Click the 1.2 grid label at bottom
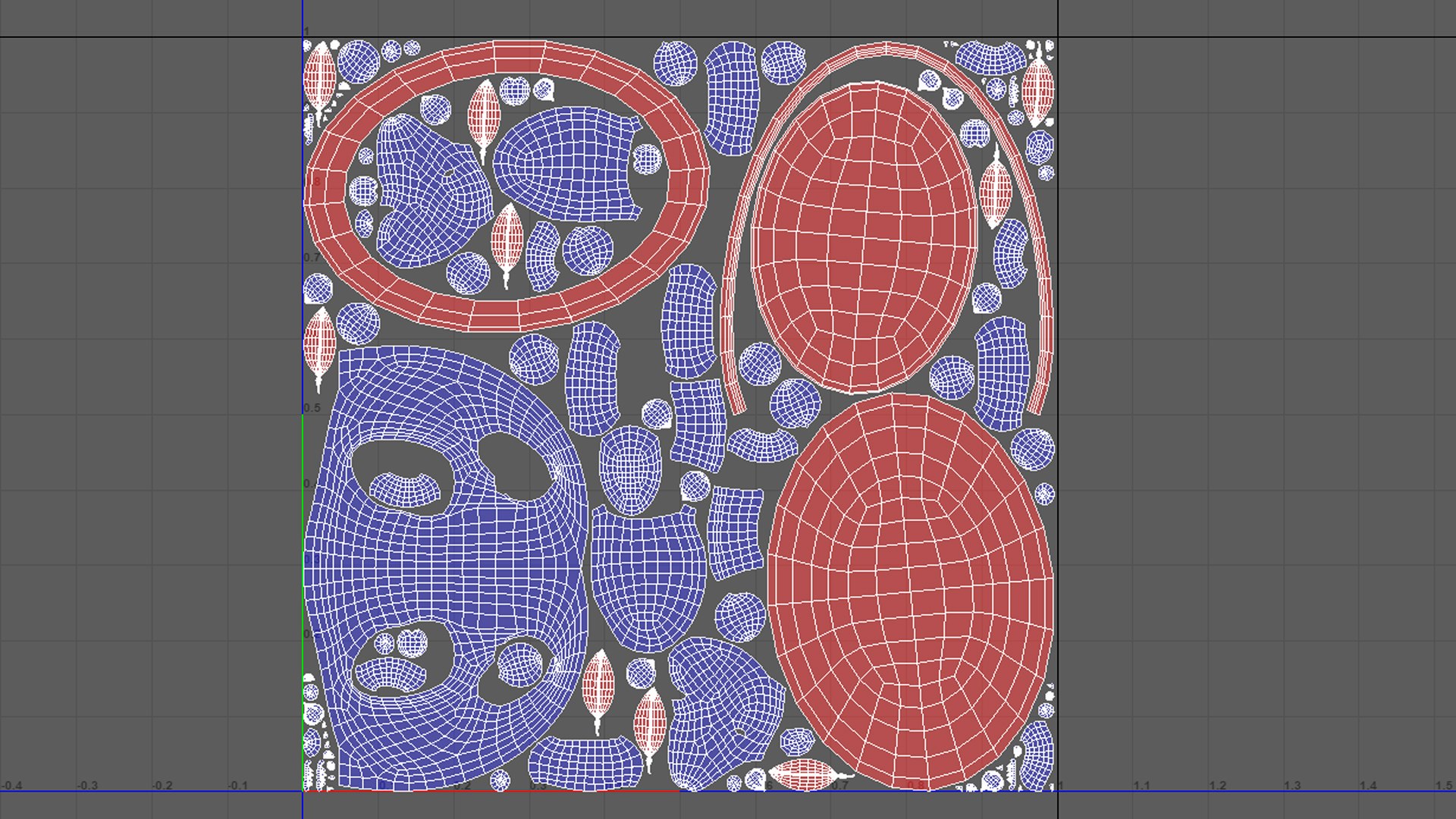Screen dimensions: 1456x819 click(x=1217, y=786)
